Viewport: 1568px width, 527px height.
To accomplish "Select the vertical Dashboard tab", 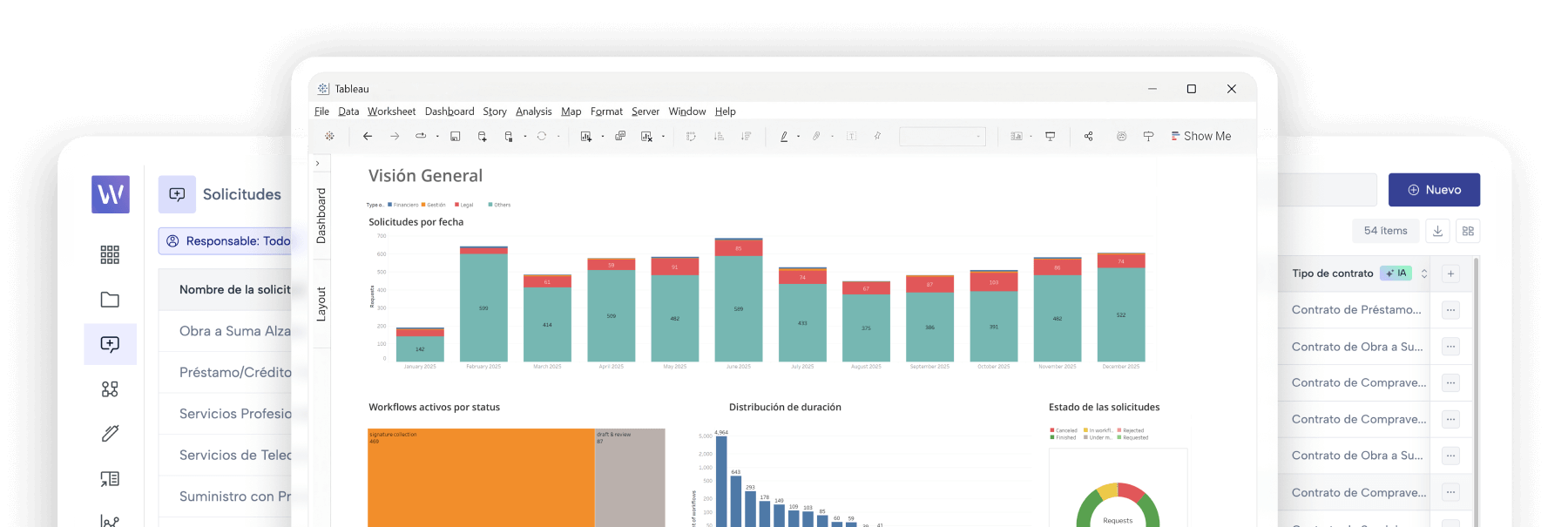I will (321, 215).
